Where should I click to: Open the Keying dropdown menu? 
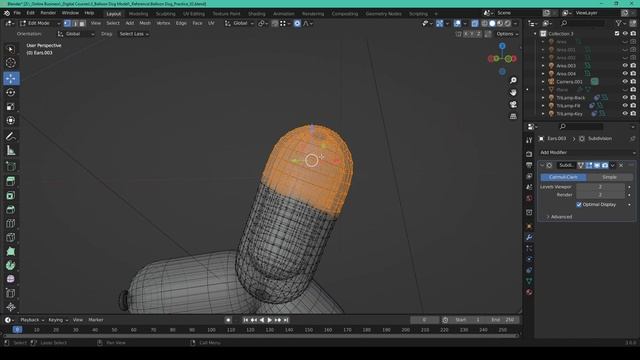coord(58,320)
